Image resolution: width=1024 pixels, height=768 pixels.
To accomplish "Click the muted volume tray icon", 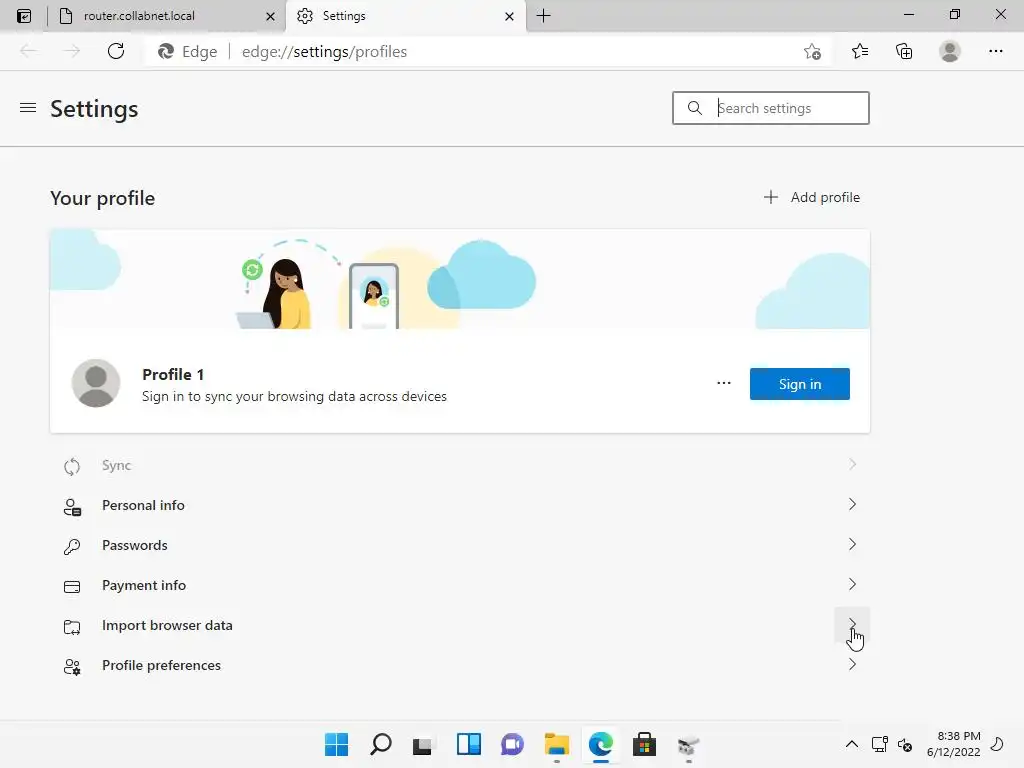I will click(905, 744).
